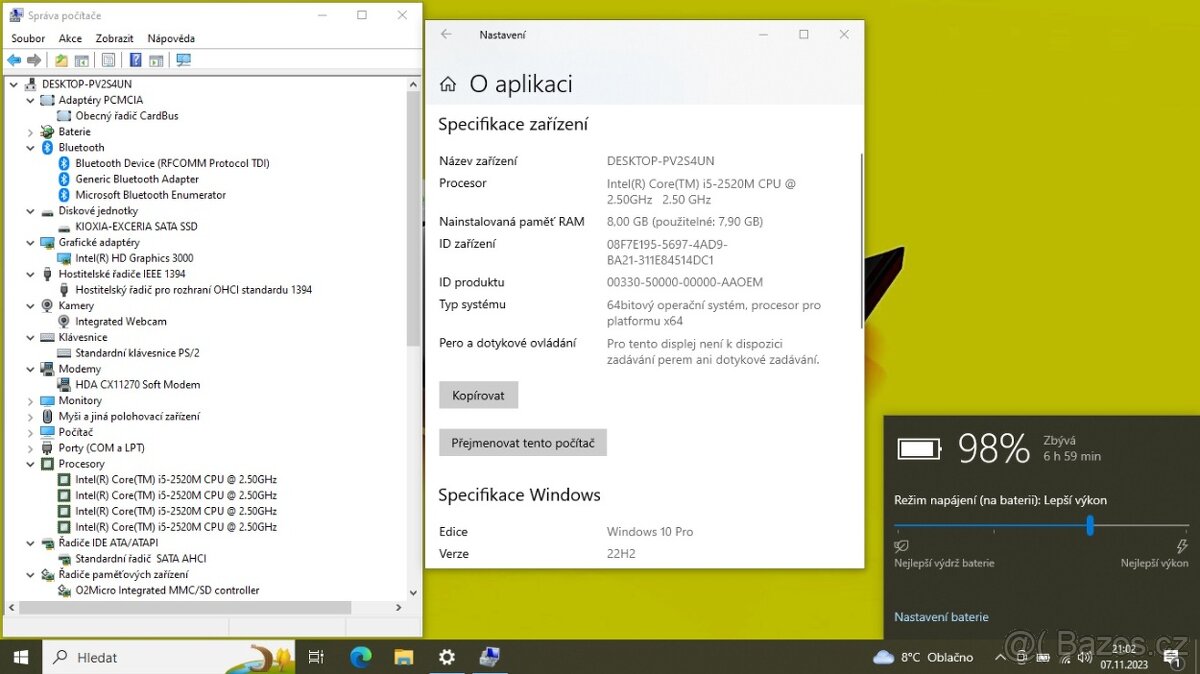
Task: Launch Microsoft Edge from the taskbar
Action: click(360, 657)
